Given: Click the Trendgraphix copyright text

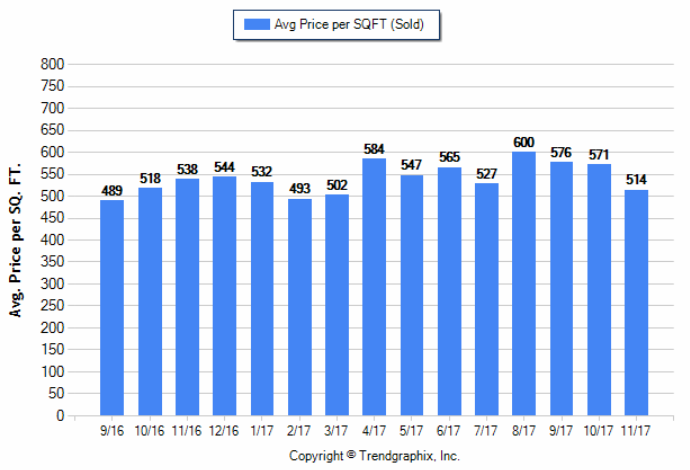Looking at the screenshot, I should coord(374,456).
